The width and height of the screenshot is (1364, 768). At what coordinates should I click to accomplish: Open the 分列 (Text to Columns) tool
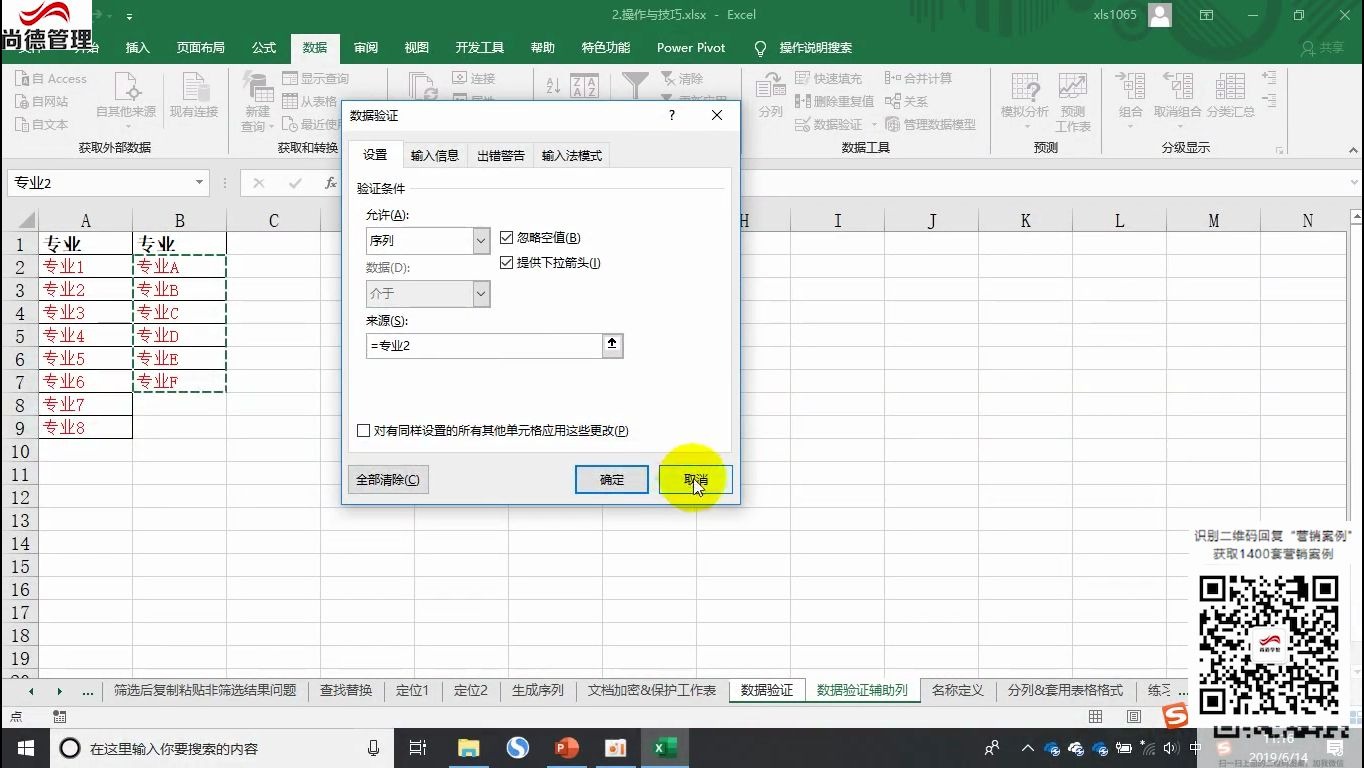pos(770,95)
